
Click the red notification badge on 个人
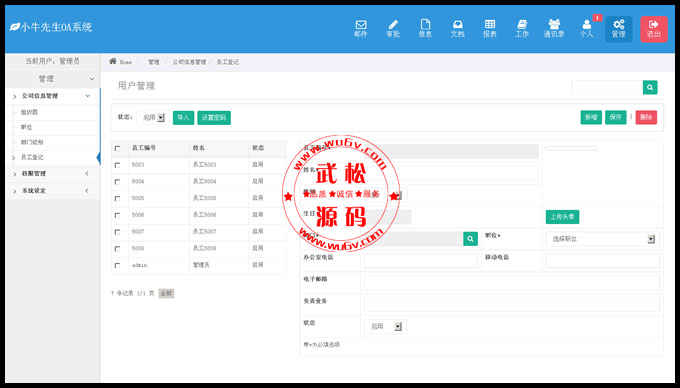(x=597, y=18)
